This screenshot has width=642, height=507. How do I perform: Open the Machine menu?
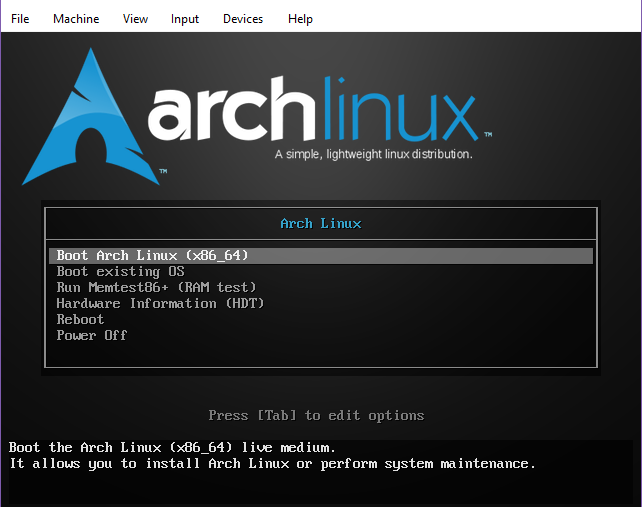[x=76, y=19]
